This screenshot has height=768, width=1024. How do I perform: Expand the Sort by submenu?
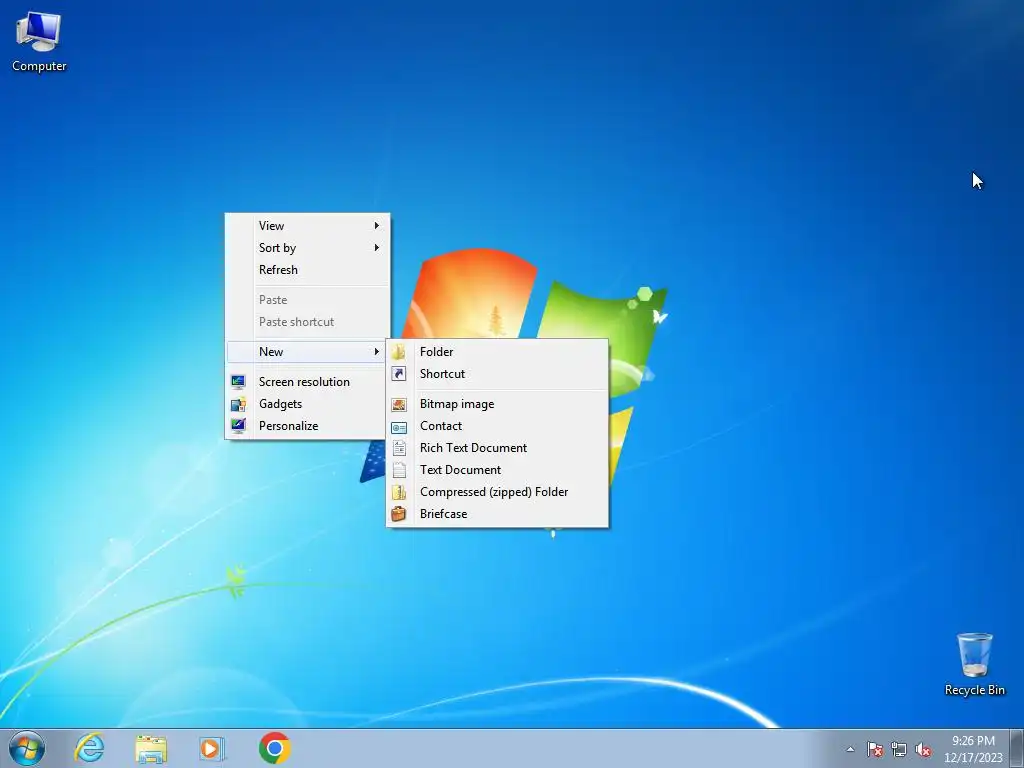[308, 248]
